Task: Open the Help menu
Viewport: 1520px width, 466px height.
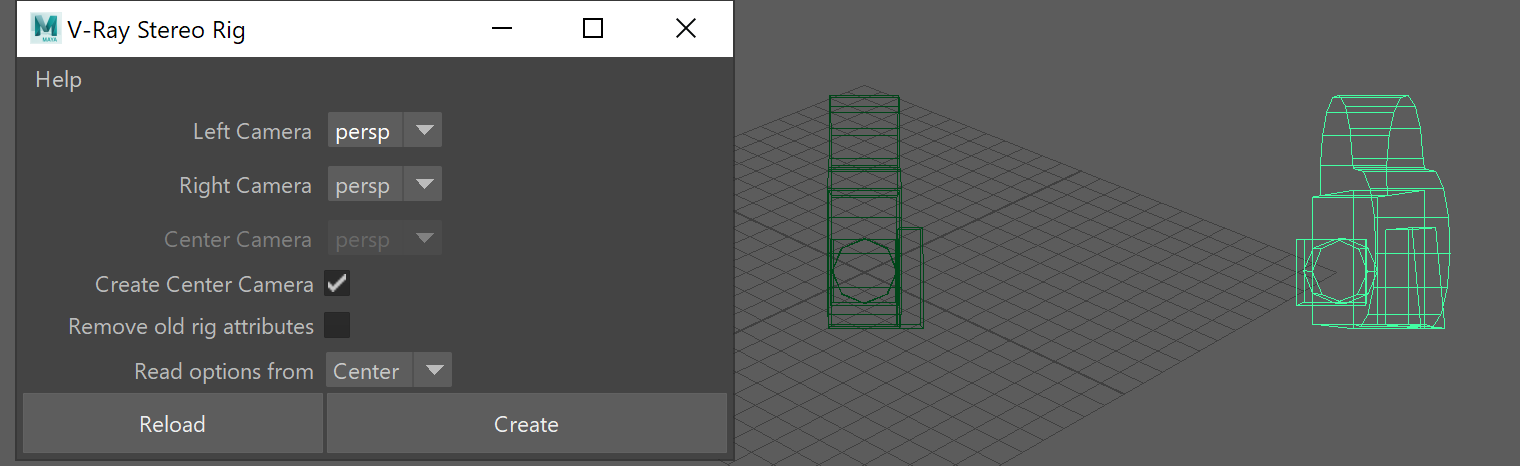Action: pyautogui.click(x=59, y=79)
